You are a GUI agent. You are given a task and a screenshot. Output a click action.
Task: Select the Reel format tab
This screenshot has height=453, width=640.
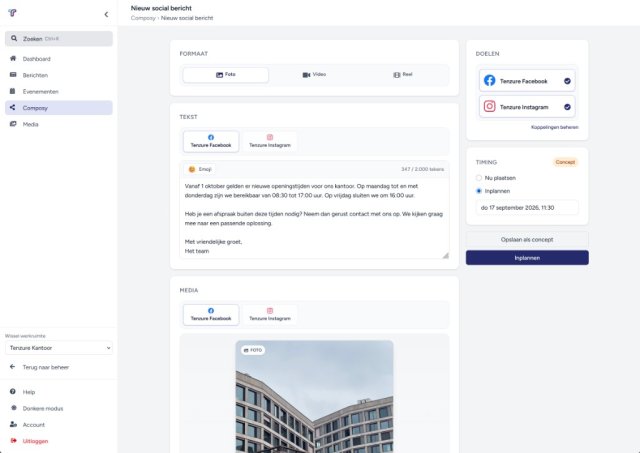pos(402,75)
